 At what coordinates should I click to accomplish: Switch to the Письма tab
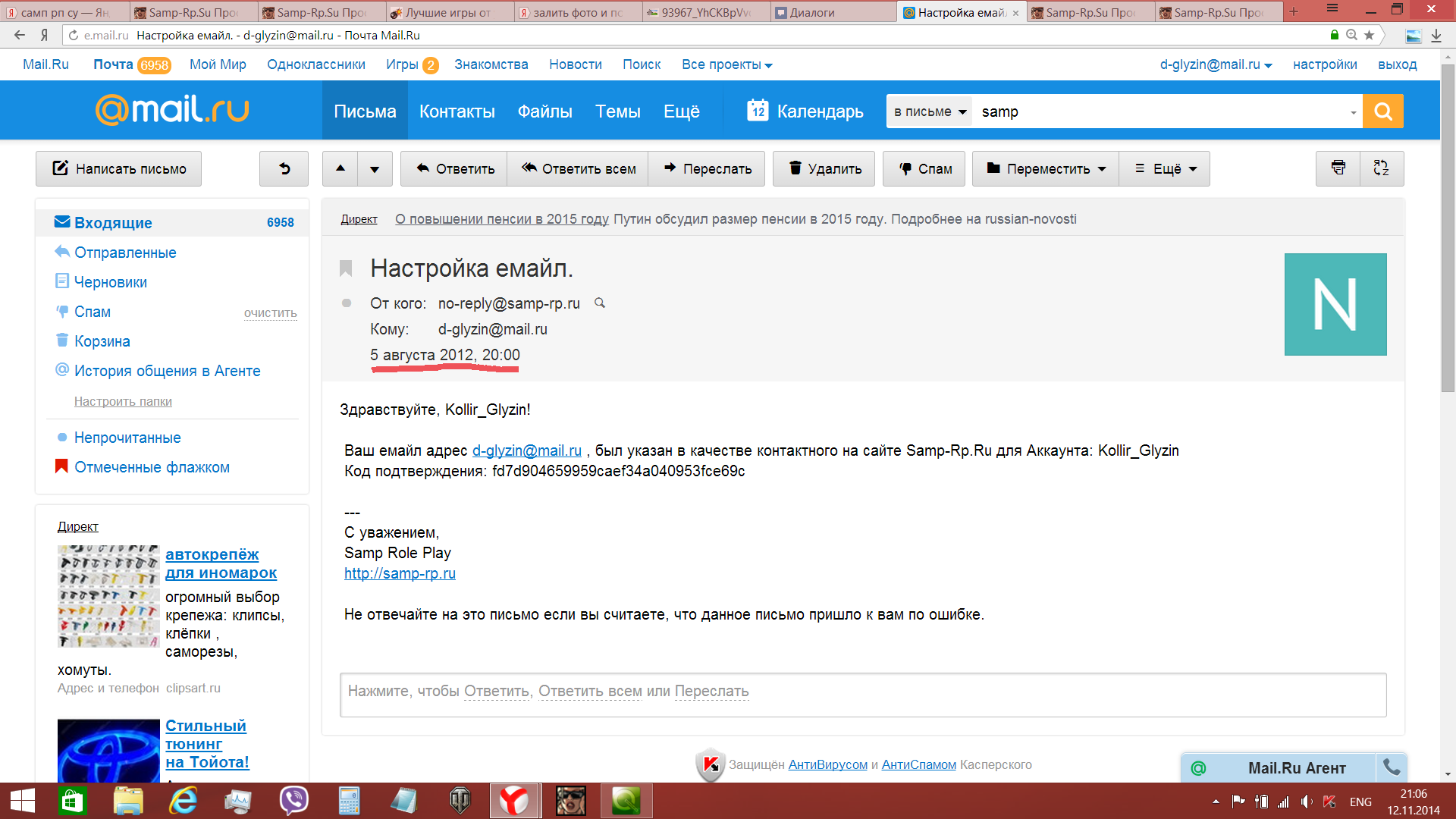(x=365, y=111)
